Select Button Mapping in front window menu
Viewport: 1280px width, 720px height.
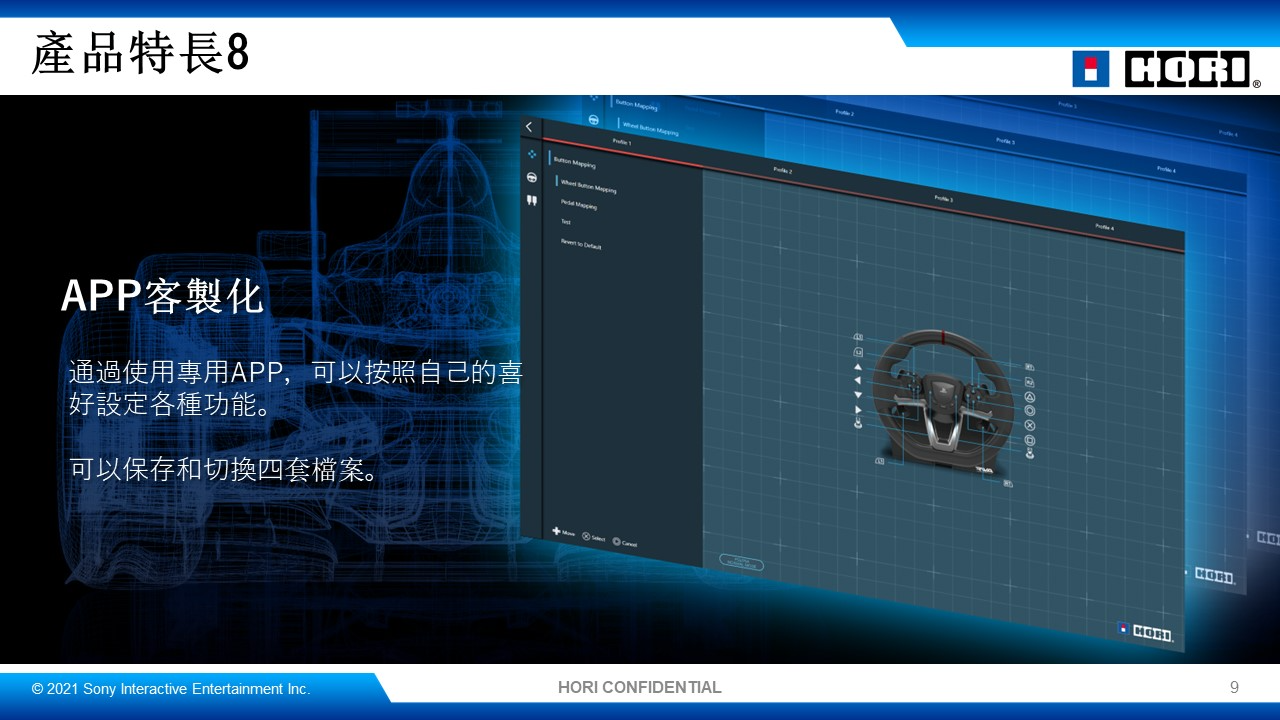click(x=575, y=163)
